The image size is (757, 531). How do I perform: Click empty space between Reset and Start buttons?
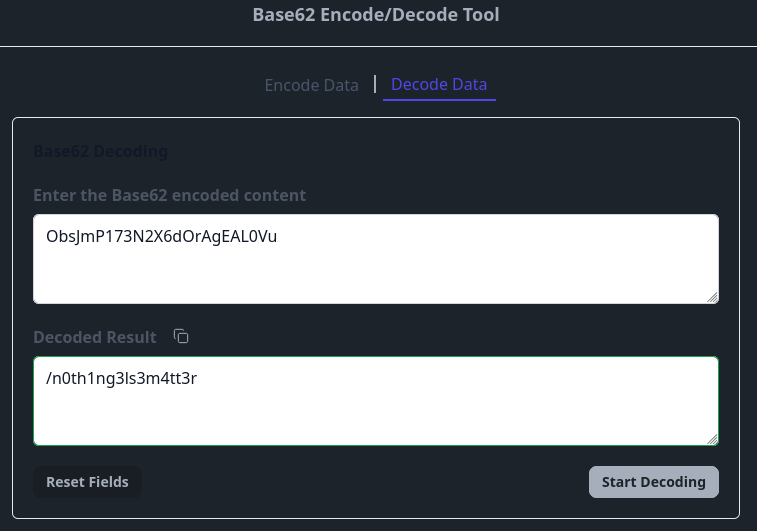click(x=360, y=482)
